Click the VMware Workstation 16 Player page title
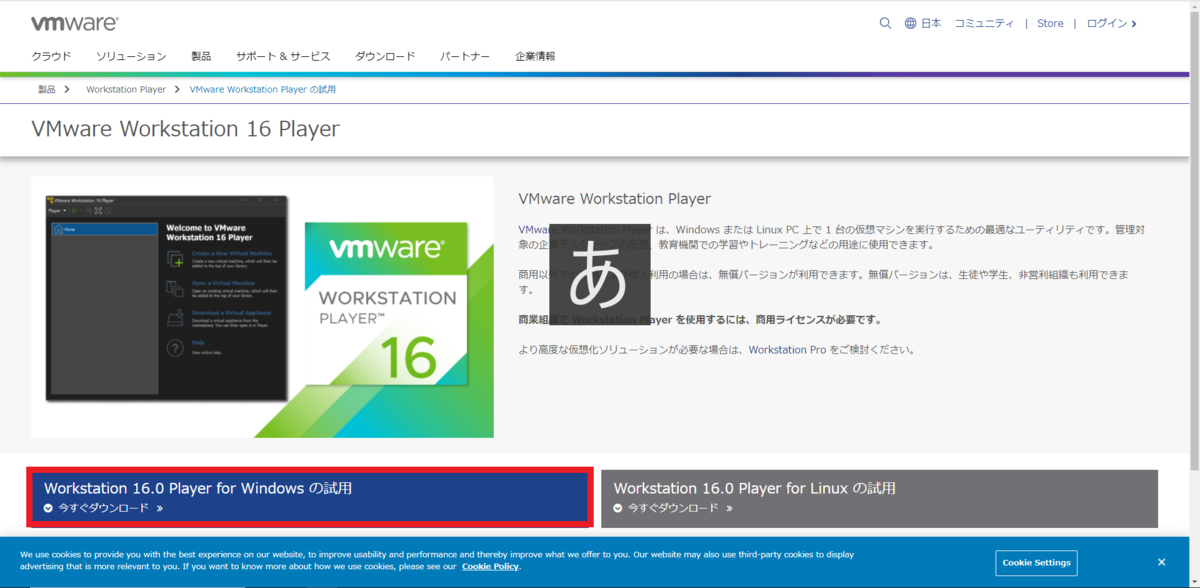The width and height of the screenshot is (1200, 588). pos(185,129)
